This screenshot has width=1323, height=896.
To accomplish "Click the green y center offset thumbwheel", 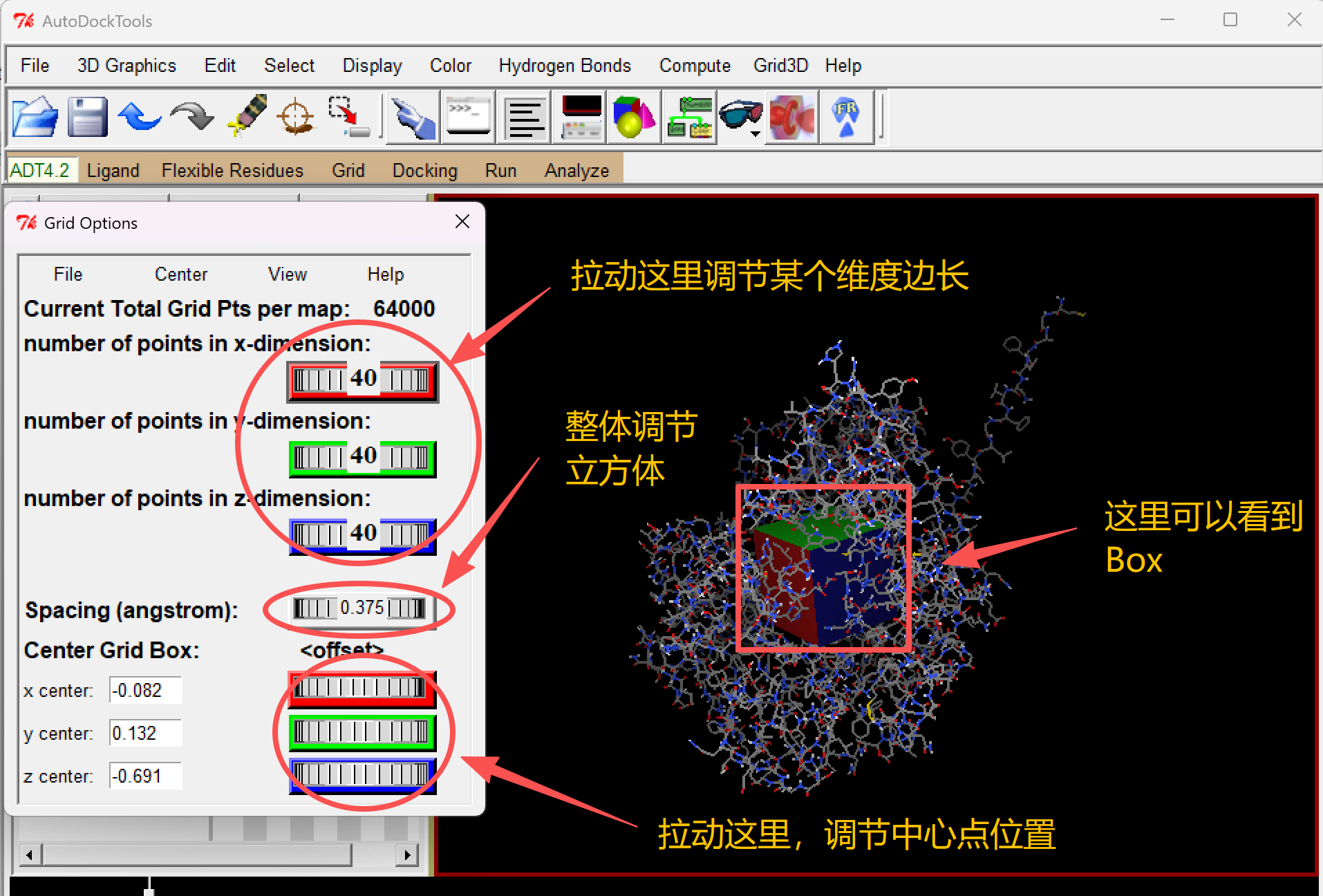I will coord(362,731).
